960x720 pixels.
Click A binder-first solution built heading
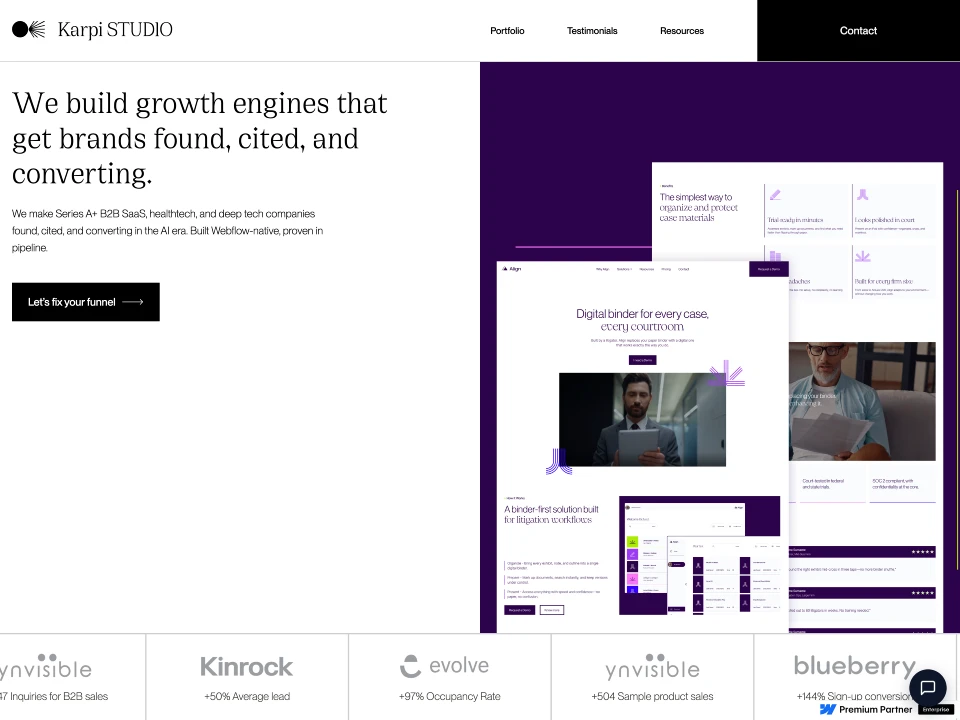pos(551,514)
